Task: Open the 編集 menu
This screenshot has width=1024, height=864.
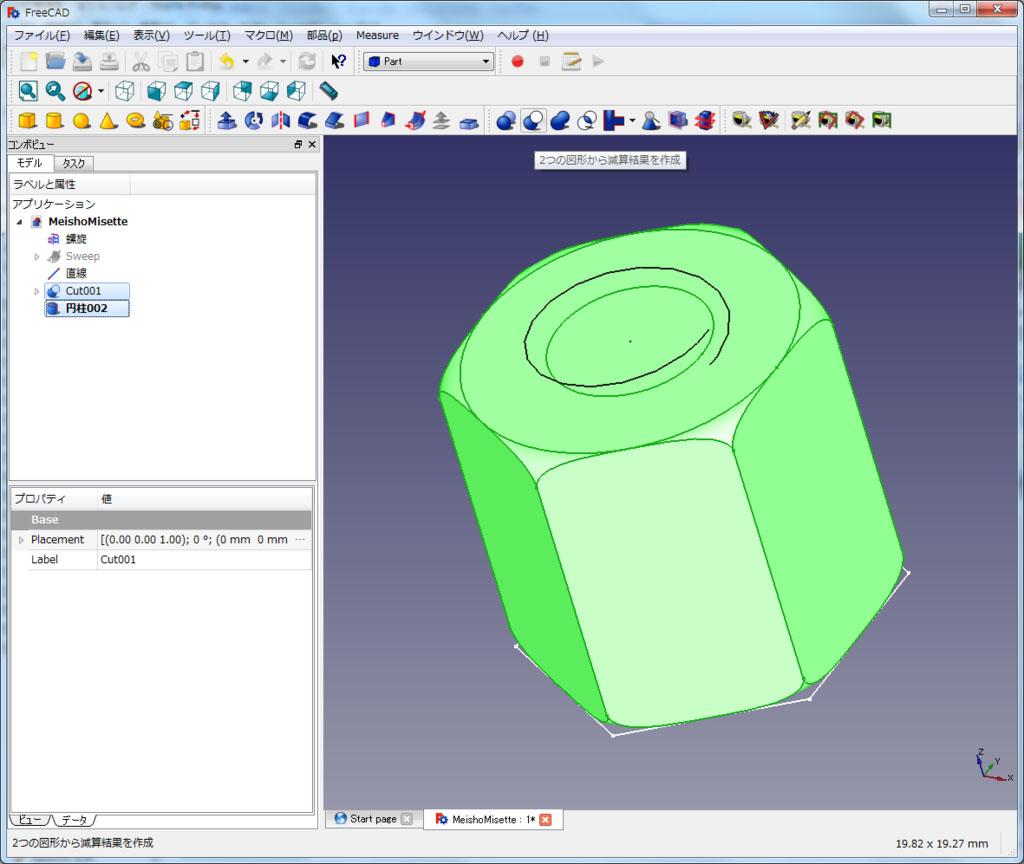Action: pyautogui.click(x=101, y=35)
